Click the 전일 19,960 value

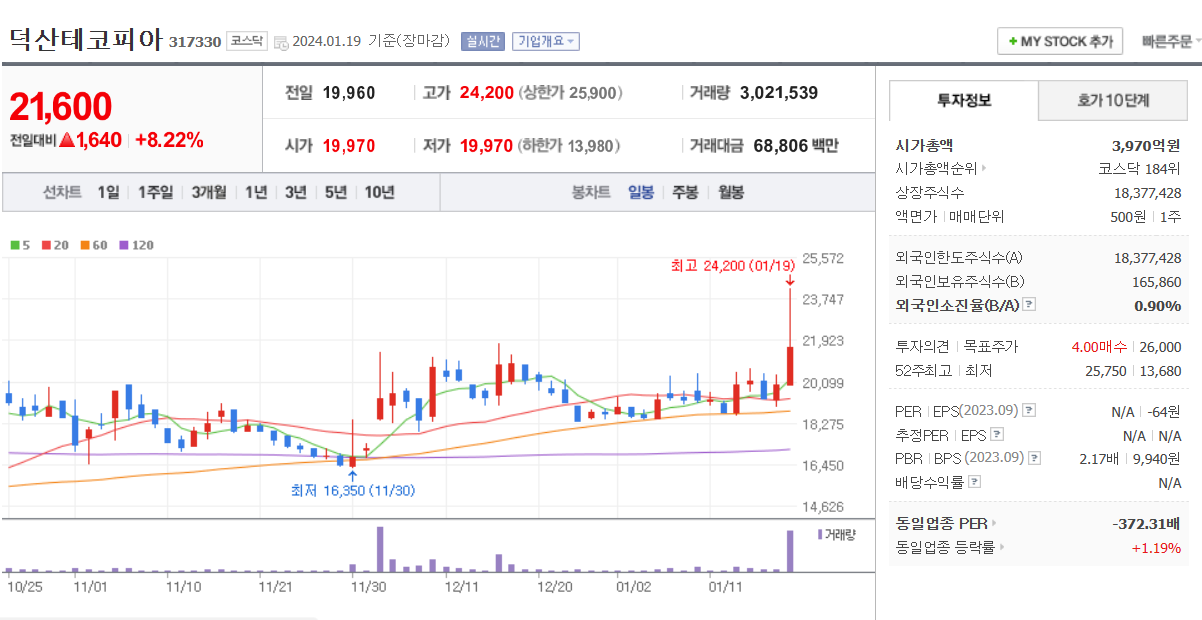pos(349,93)
